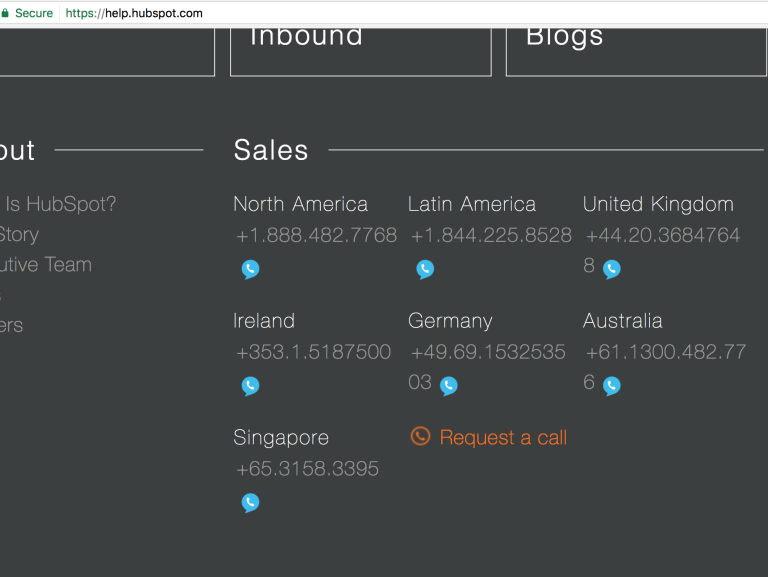Image resolution: width=768 pixels, height=577 pixels.
Task: Open the Request a call link
Action: click(503, 438)
